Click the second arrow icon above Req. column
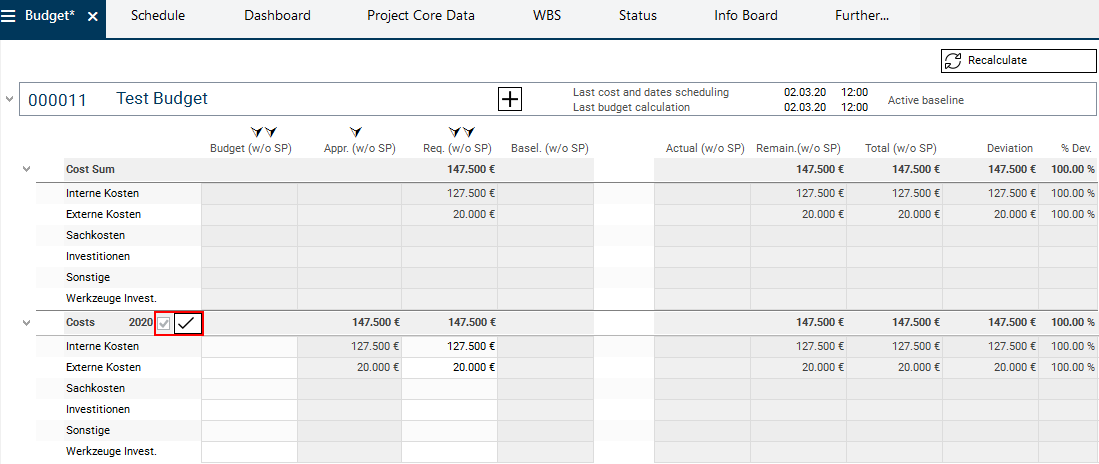 (468, 132)
